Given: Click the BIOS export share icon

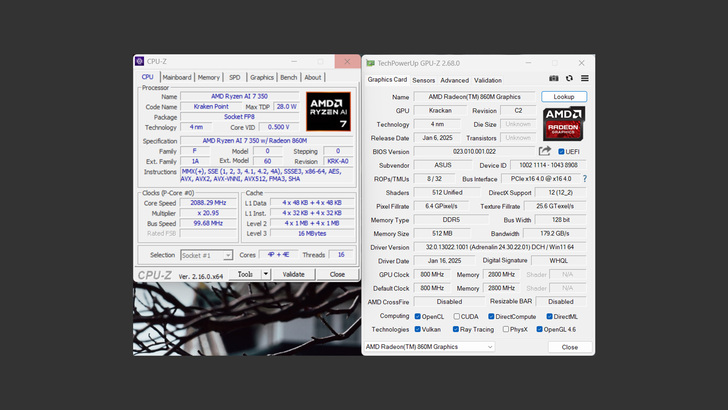Looking at the screenshot, I should click(545, 151).
